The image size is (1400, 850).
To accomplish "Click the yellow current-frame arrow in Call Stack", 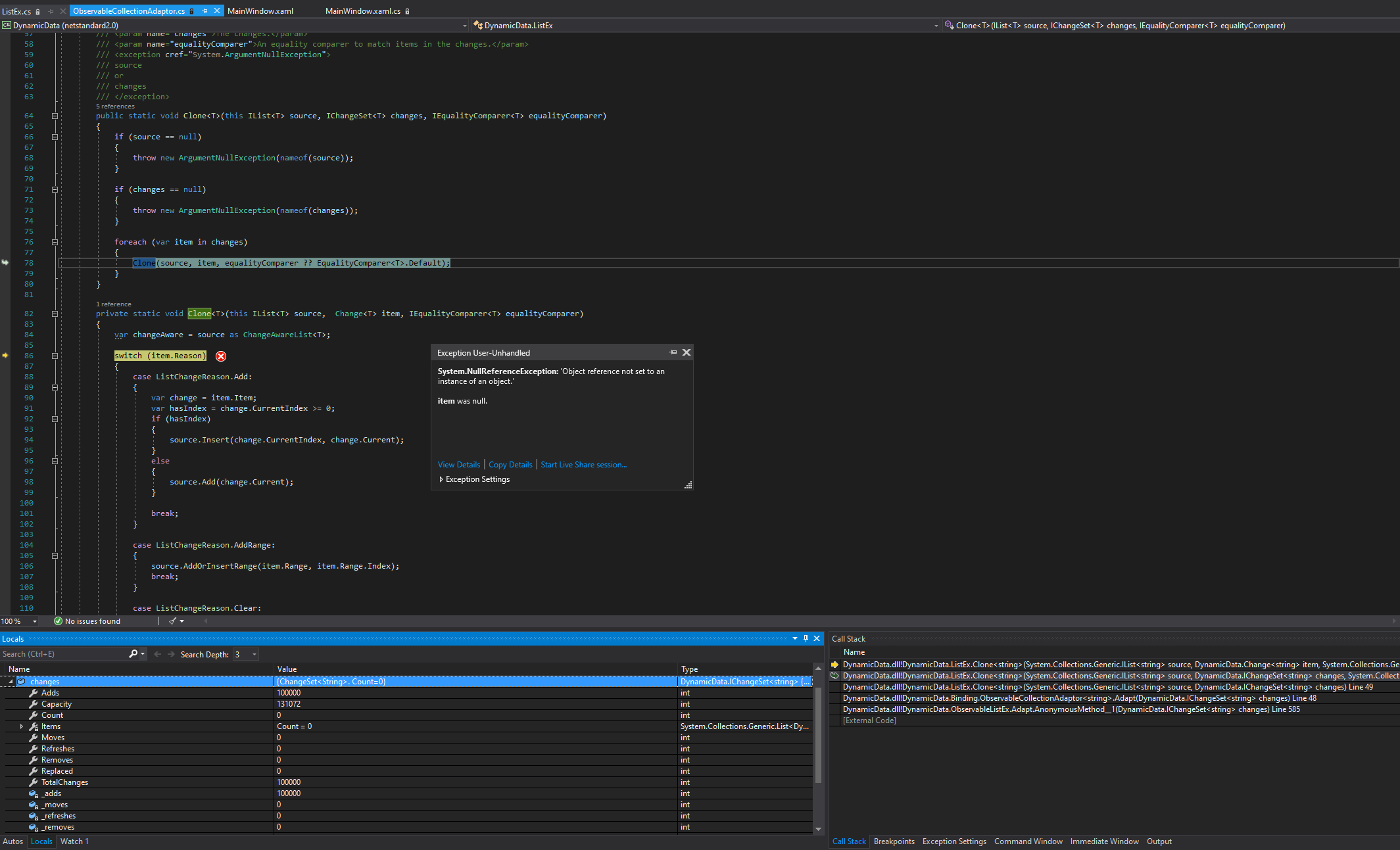I will coord(835,665).
